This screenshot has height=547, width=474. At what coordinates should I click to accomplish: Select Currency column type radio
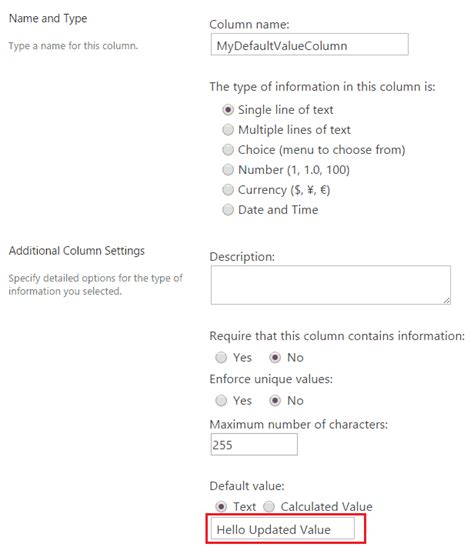pos(228,190)
